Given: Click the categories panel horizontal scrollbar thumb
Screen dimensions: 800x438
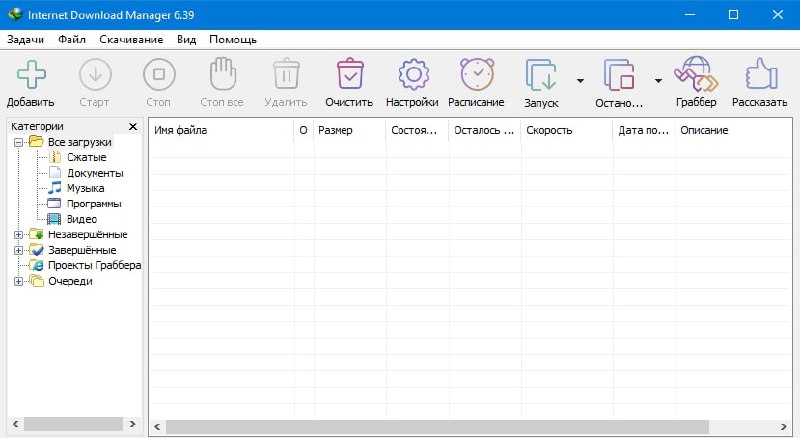Looking at the screenshot, I should click(73, 424).
